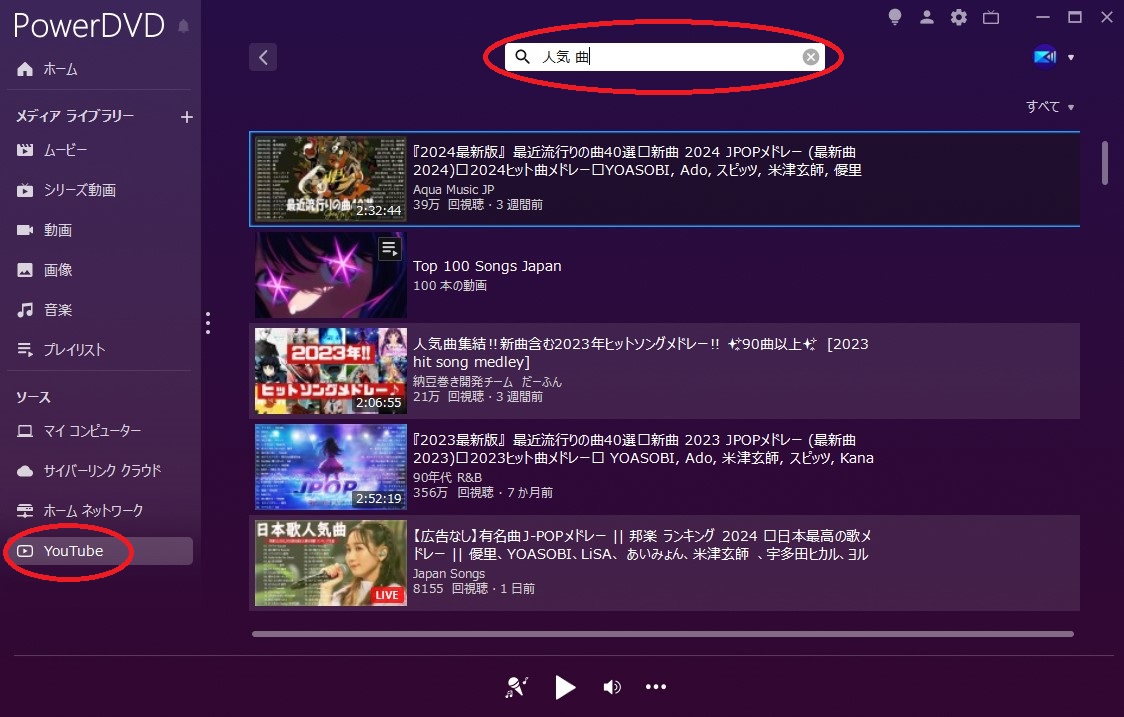1124x717 pixels.
Task: Open settings with the gear icon
Action: click(x=958, y=17)
